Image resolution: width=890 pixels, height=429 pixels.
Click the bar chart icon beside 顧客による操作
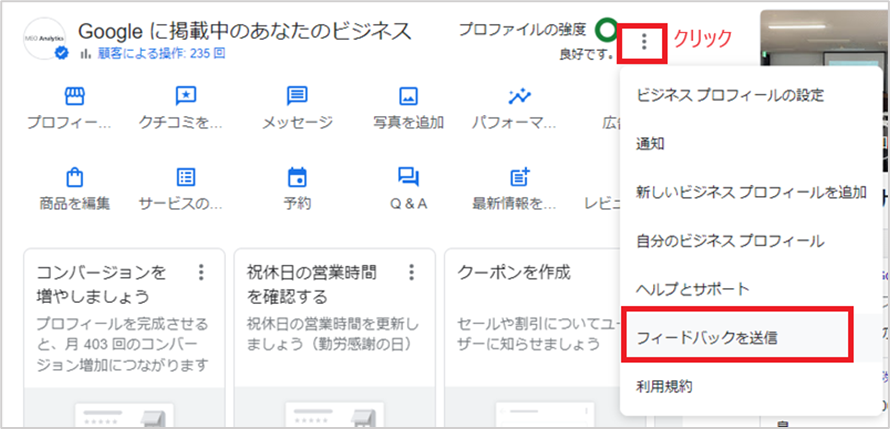86,53
